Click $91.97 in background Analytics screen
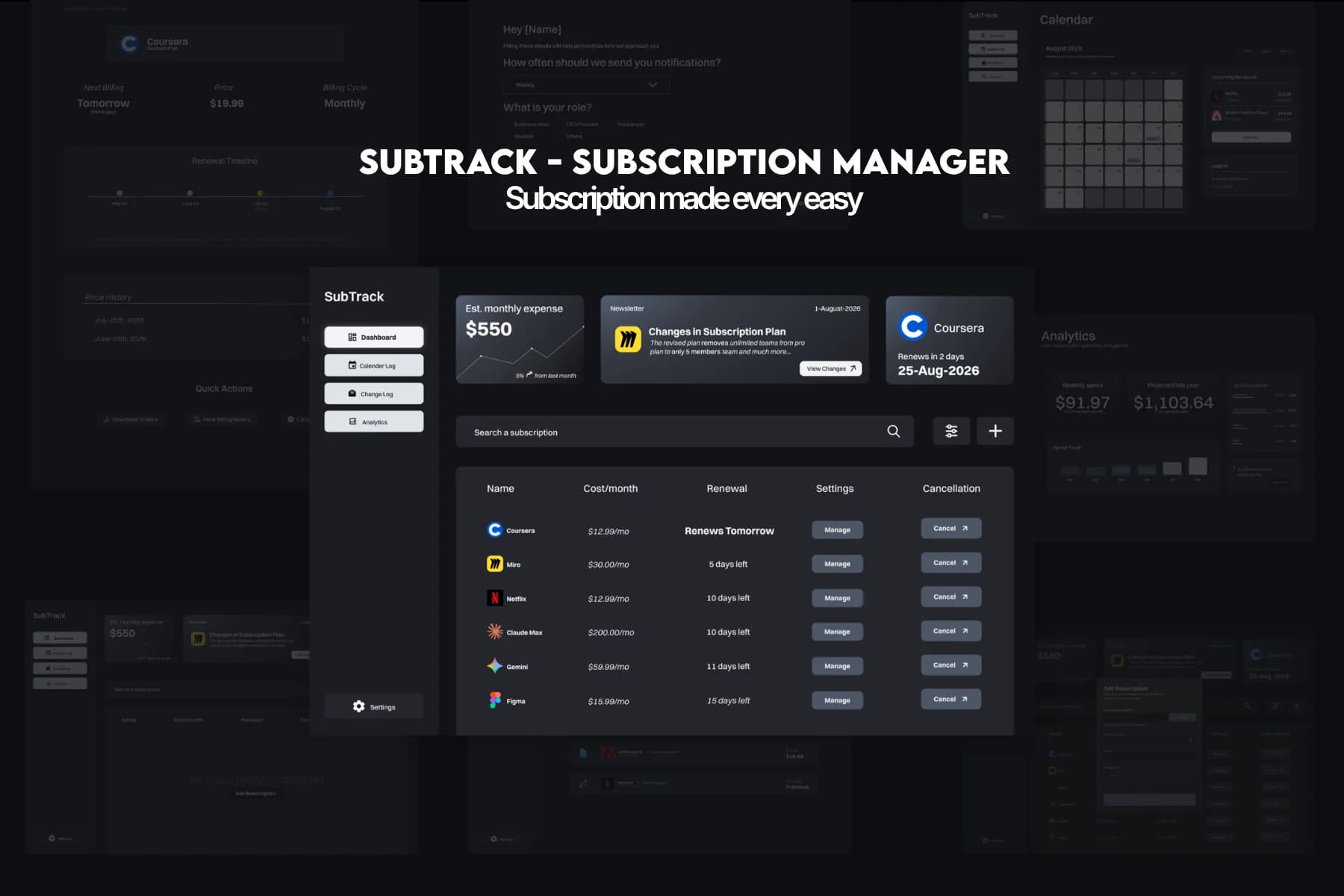The image size is (1344, 896). click(1082, 402)
